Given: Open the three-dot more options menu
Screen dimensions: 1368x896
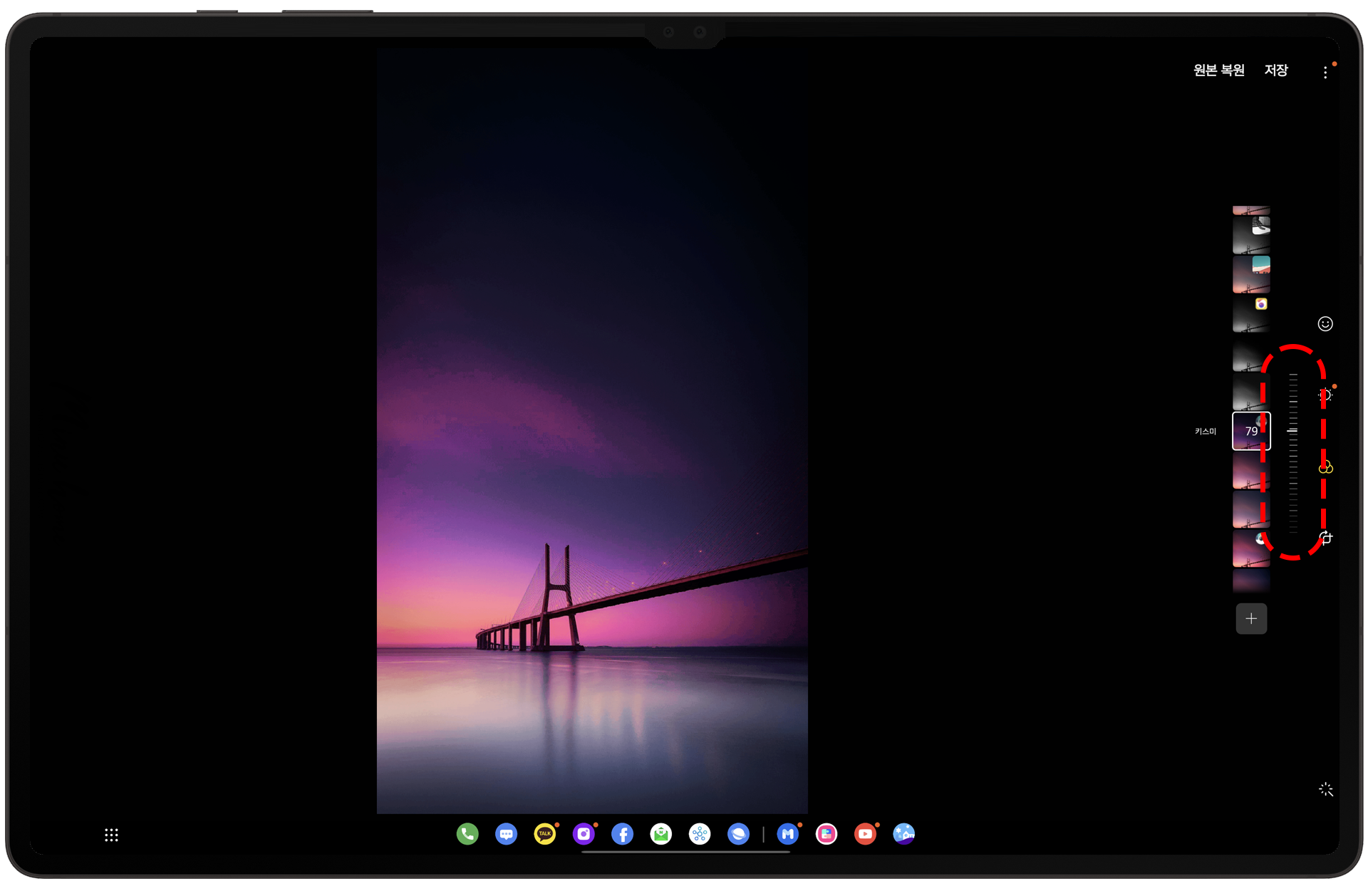Looking at the screenshot, I should coord(1325,72).
